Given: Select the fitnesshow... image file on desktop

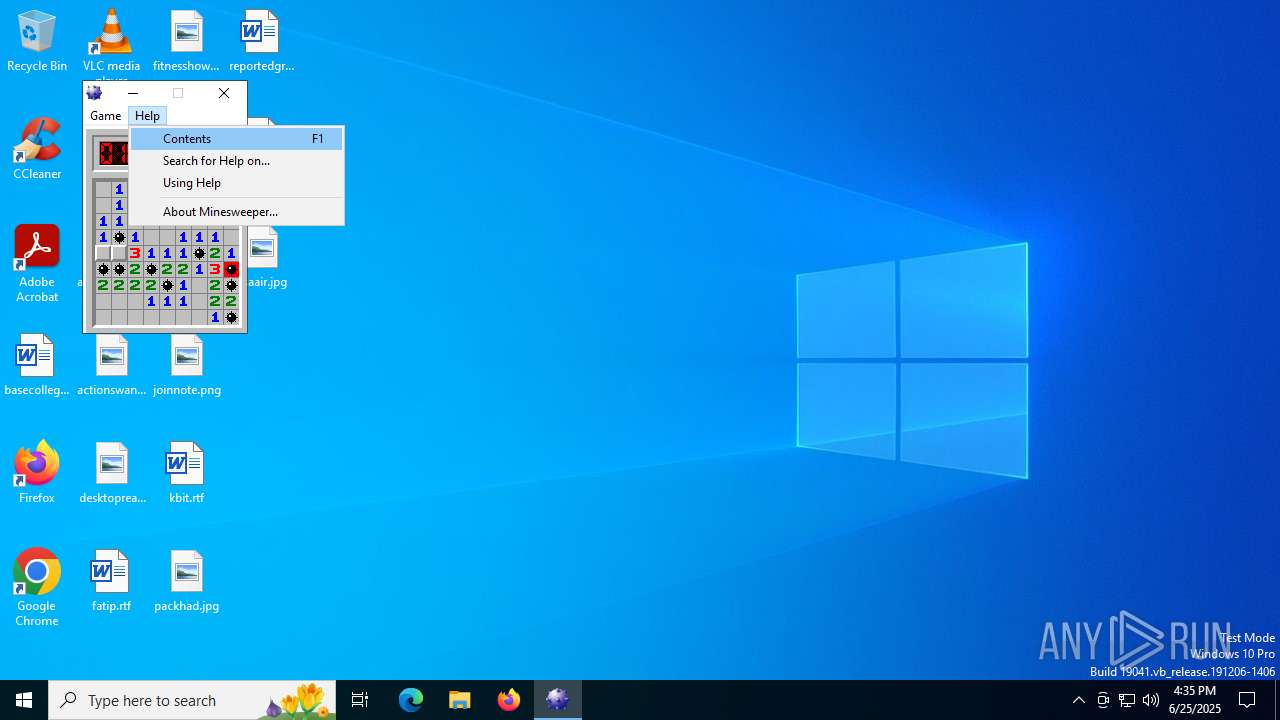Looking at the screenshot, I should point(186,42).
